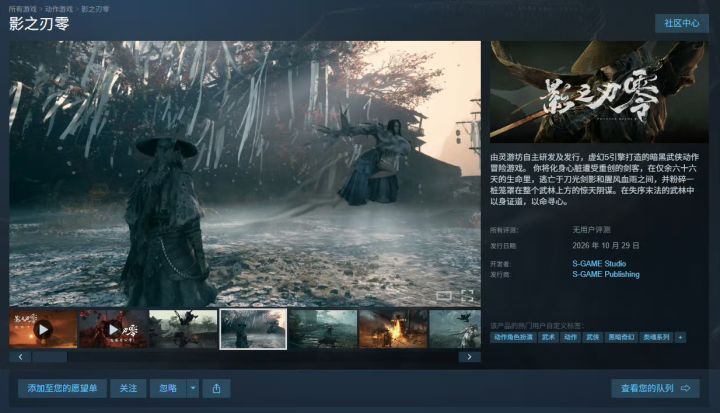Click the plus button after the tags
The width and height of the screenshot is (720, 413).
(681, 337)
